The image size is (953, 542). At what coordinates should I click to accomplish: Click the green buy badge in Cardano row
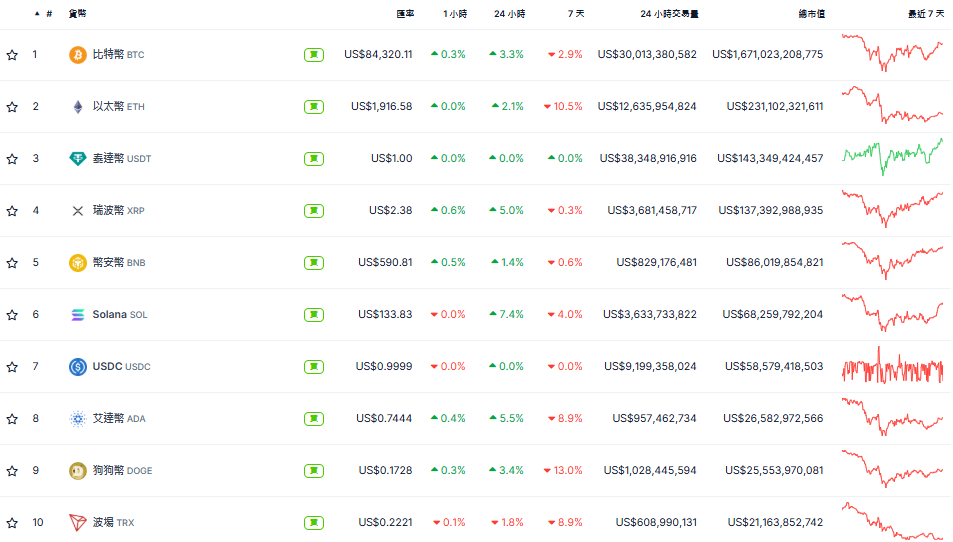314,419
